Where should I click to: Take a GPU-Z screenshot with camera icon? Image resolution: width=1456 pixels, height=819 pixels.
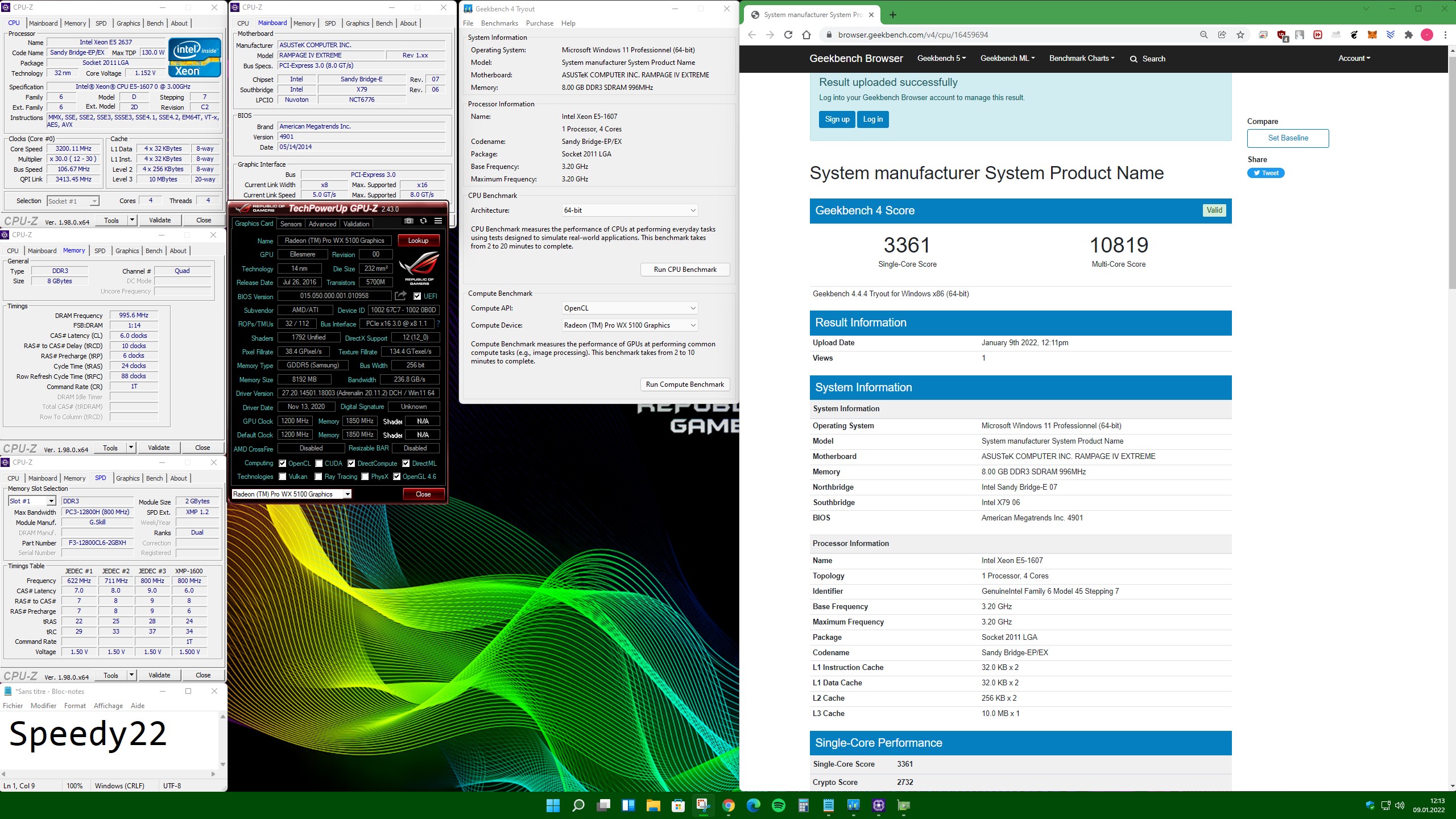[408, 221]
